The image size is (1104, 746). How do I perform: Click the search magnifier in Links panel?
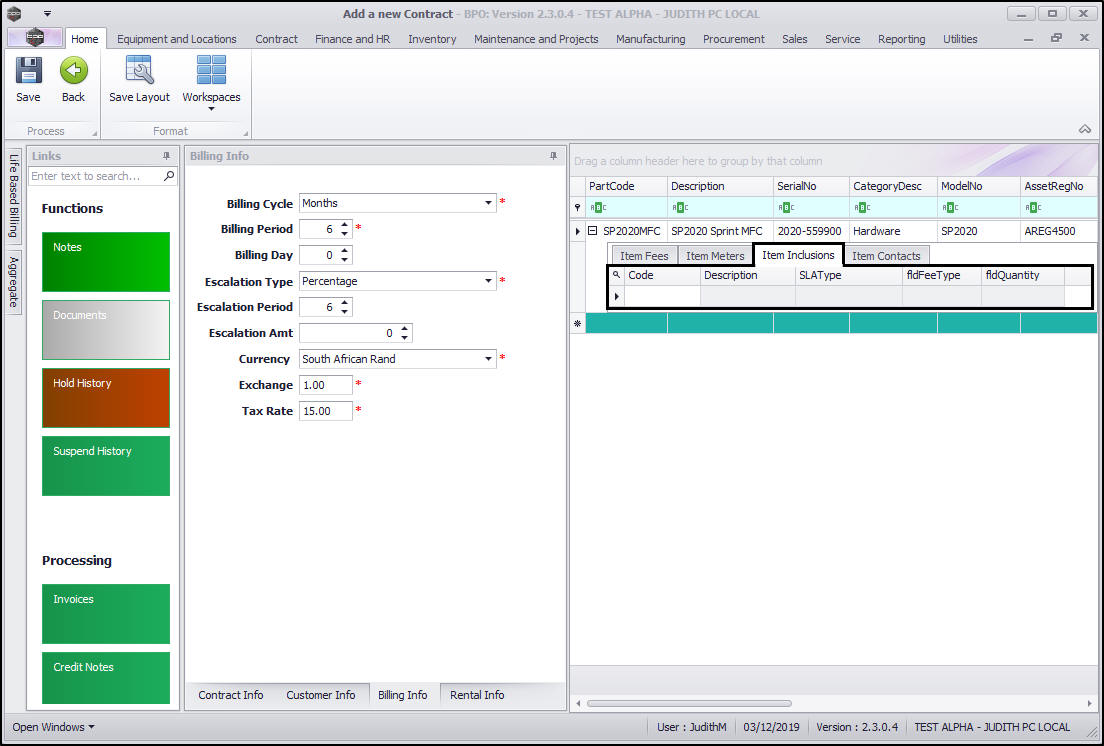pos(169,176)
